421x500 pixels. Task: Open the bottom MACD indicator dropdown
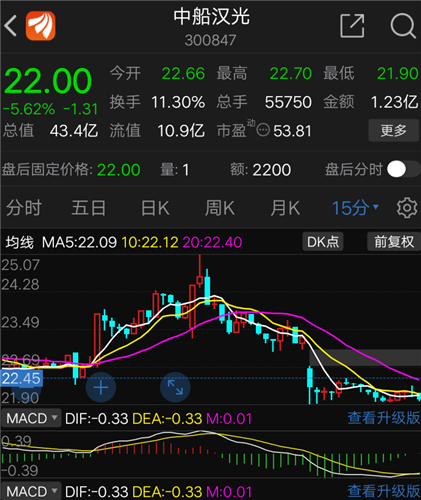pyautogui.click(x=31, y=491)
